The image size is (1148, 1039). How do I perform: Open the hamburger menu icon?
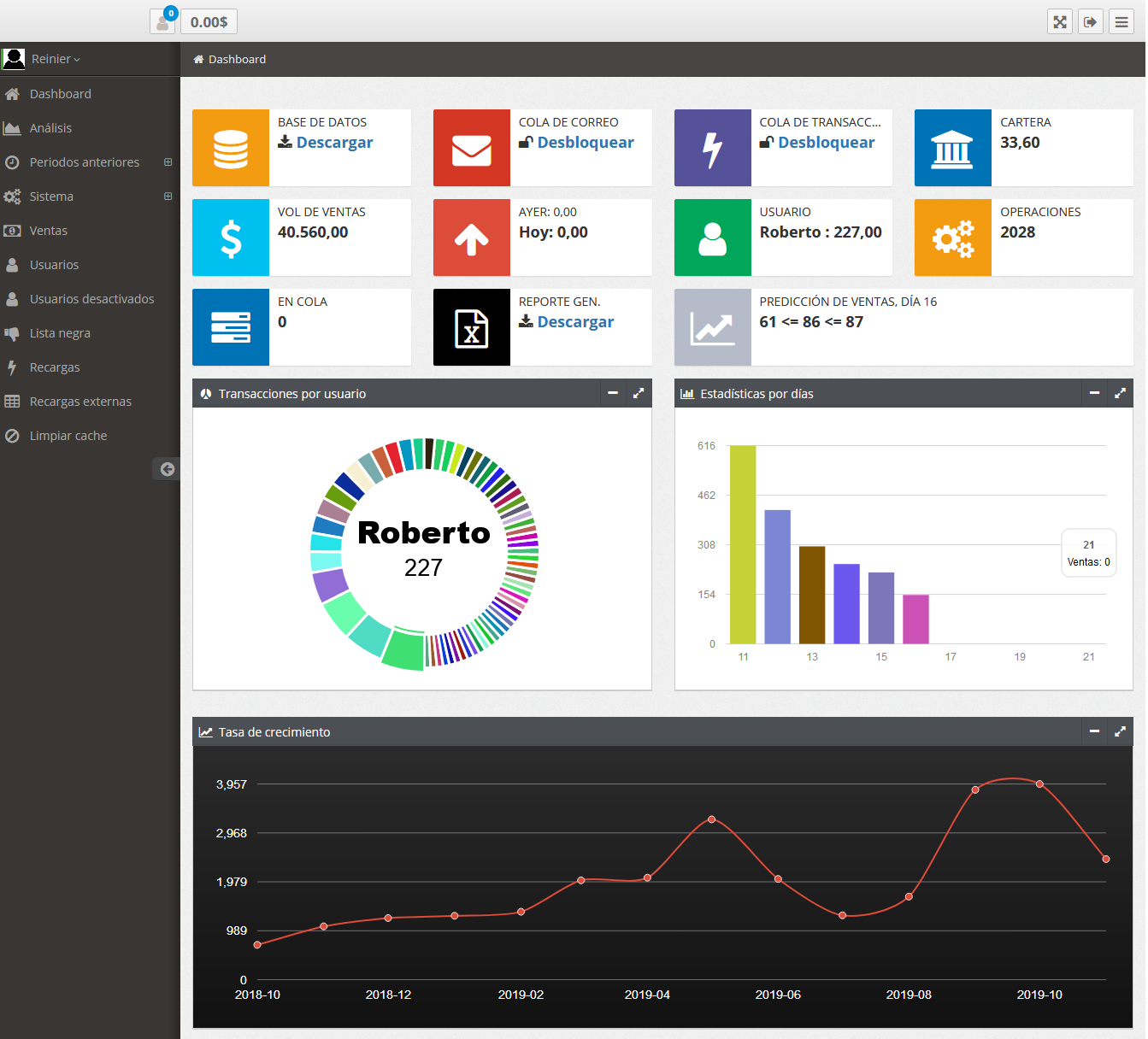click(1122, 22)
